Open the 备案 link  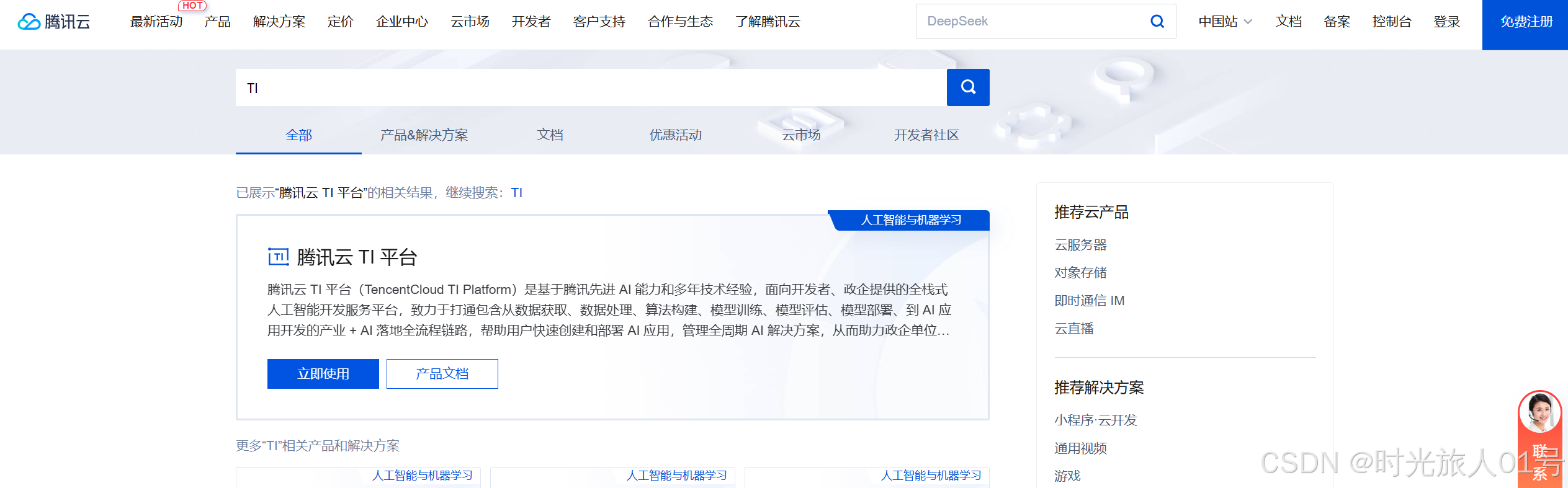coord(1337,22)
